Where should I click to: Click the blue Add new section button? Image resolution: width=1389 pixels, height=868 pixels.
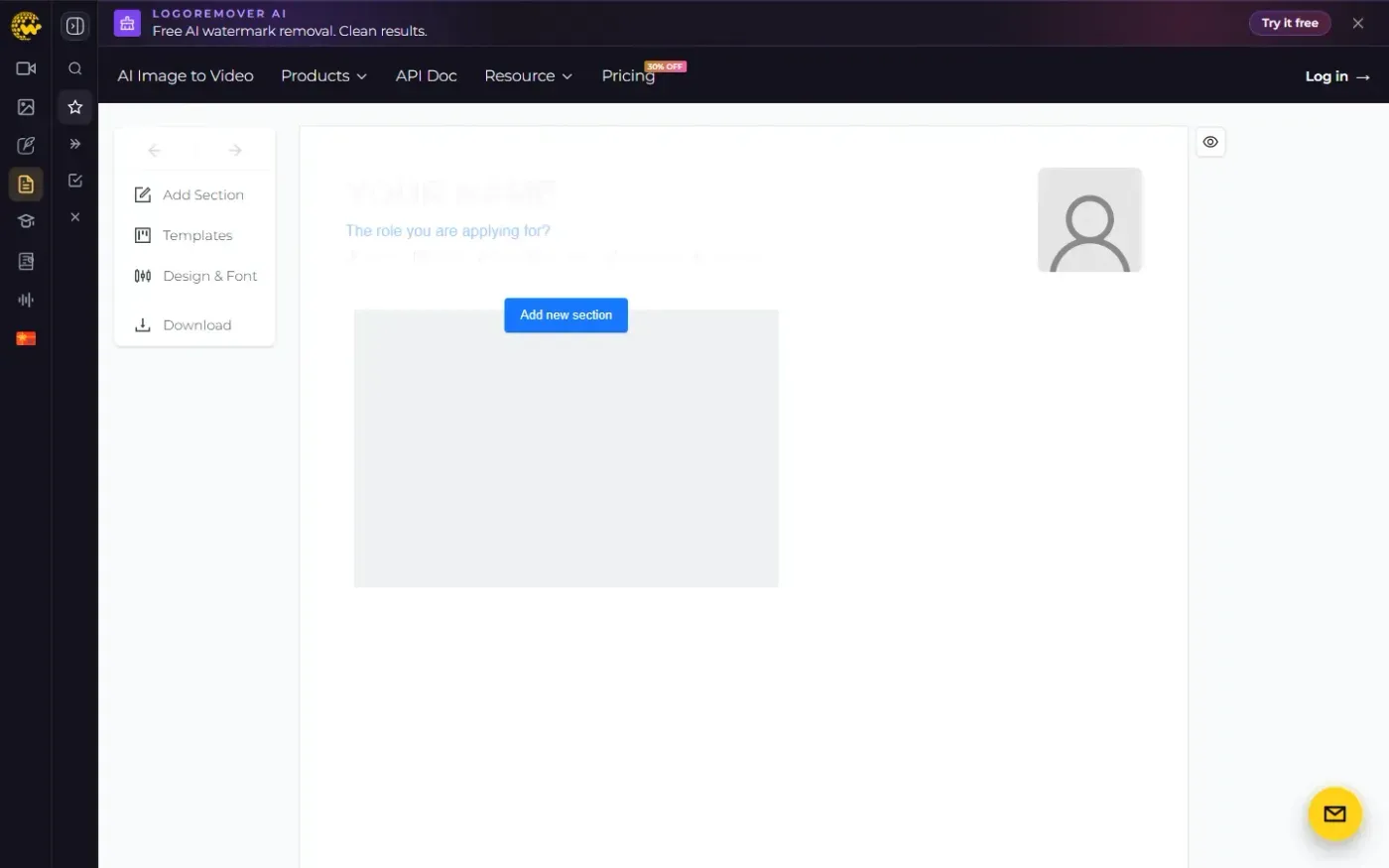pos(566,315)
